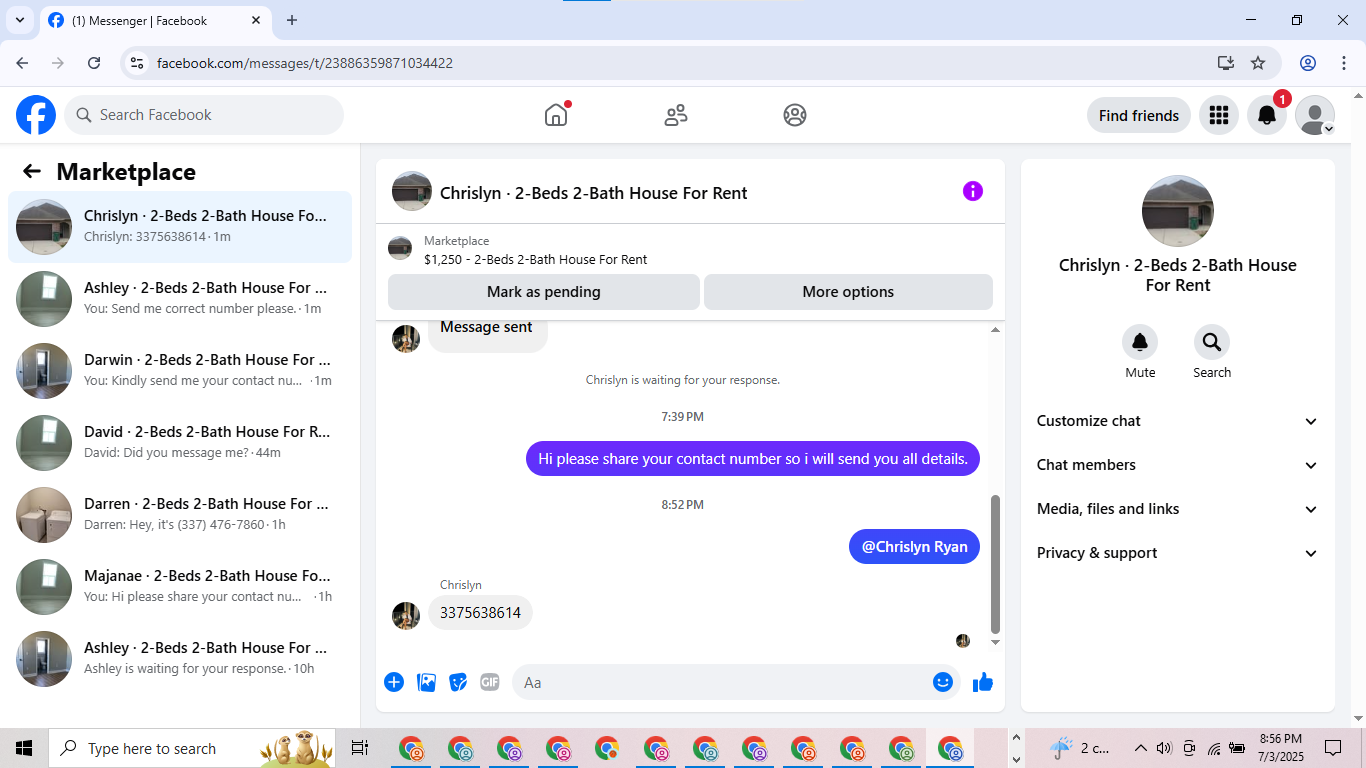1366x768 pixels.
Task: Search in conversation icon
Action: [1212, 342]
